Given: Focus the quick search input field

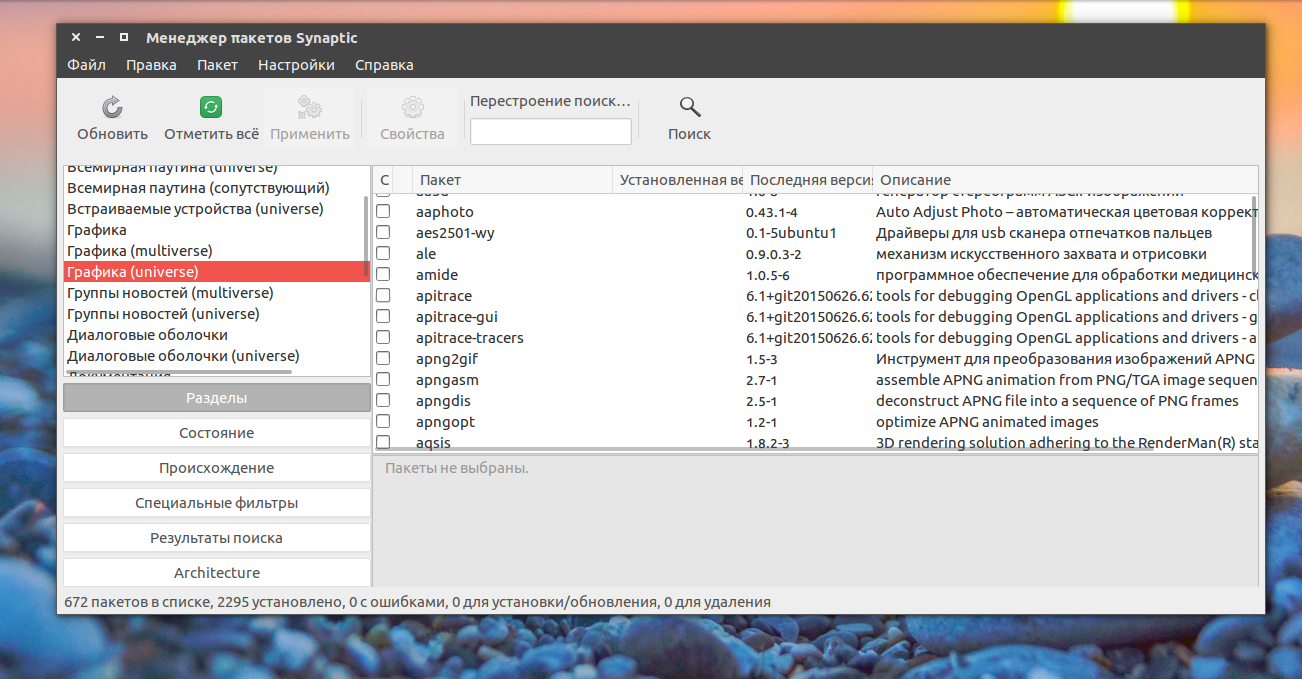Looking at the screenshot, I should pos(551,131).
